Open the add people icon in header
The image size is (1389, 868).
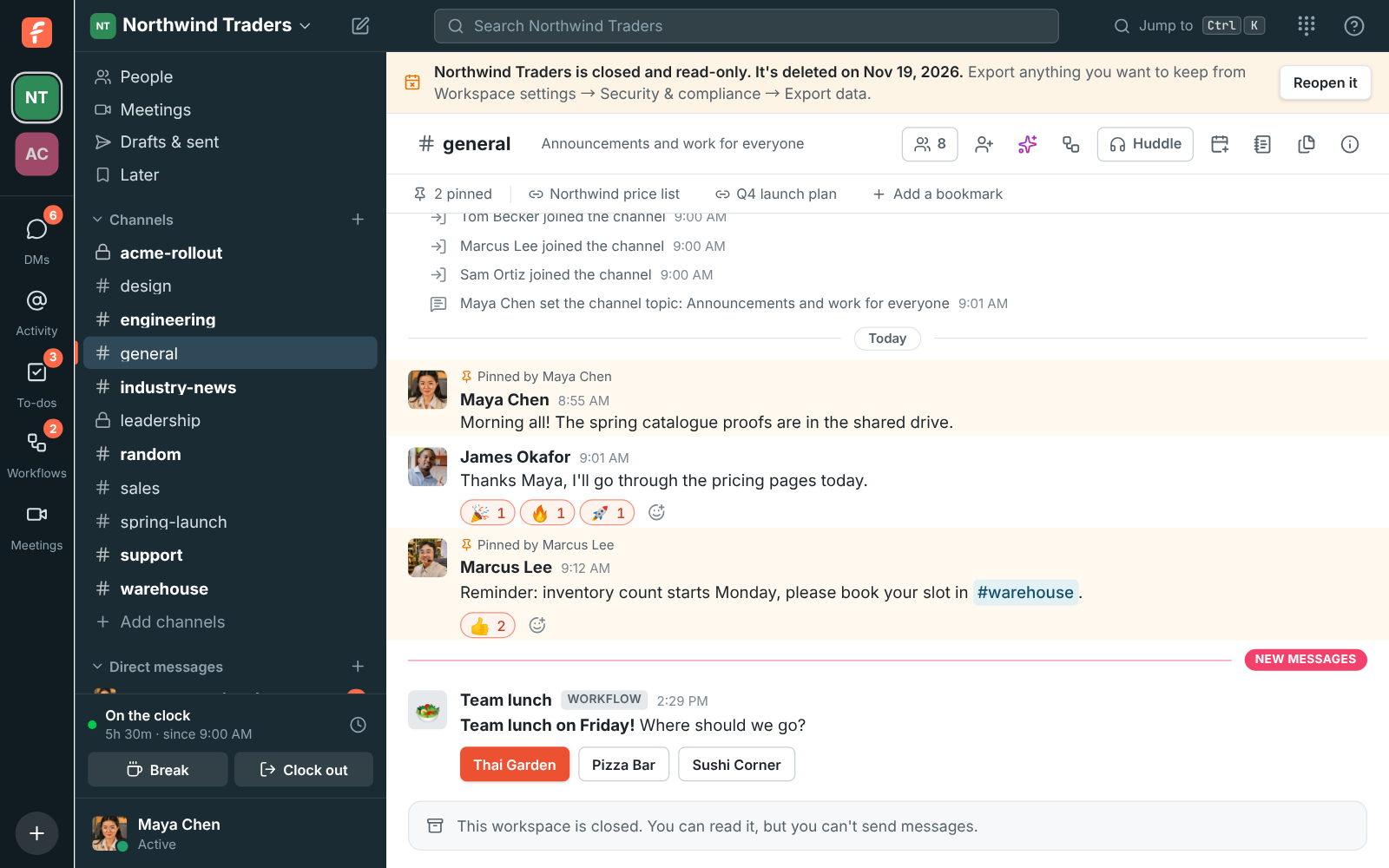click(984, 144)
